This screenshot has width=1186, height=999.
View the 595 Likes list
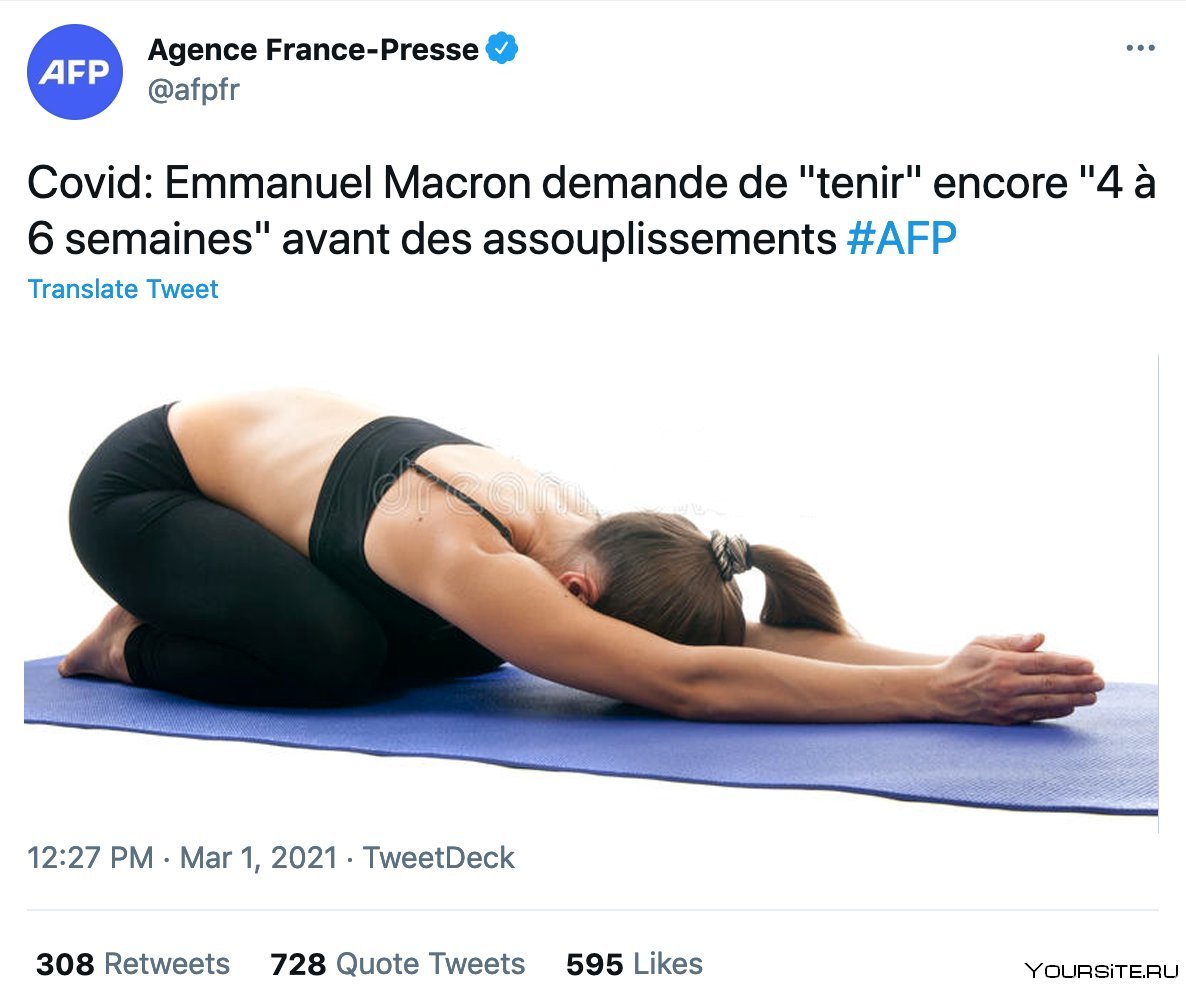point(634,964)
